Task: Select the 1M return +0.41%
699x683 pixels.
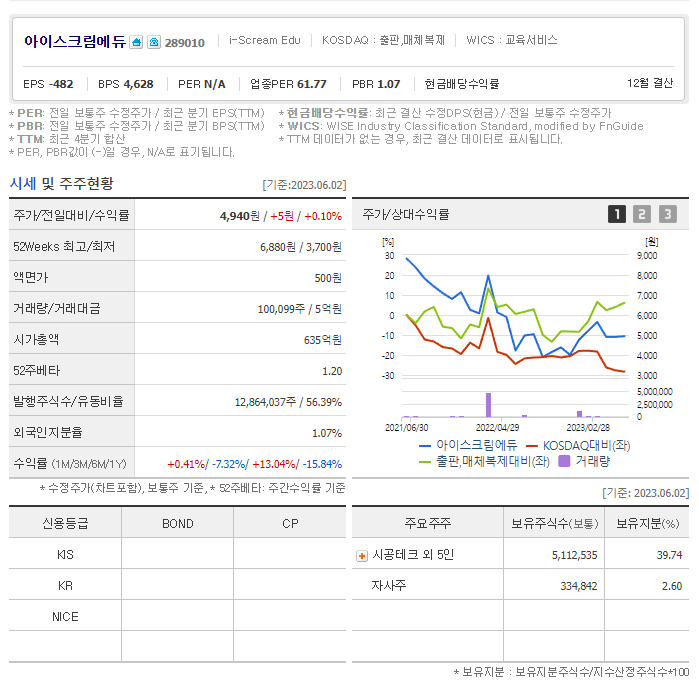Action: point(186,464)
